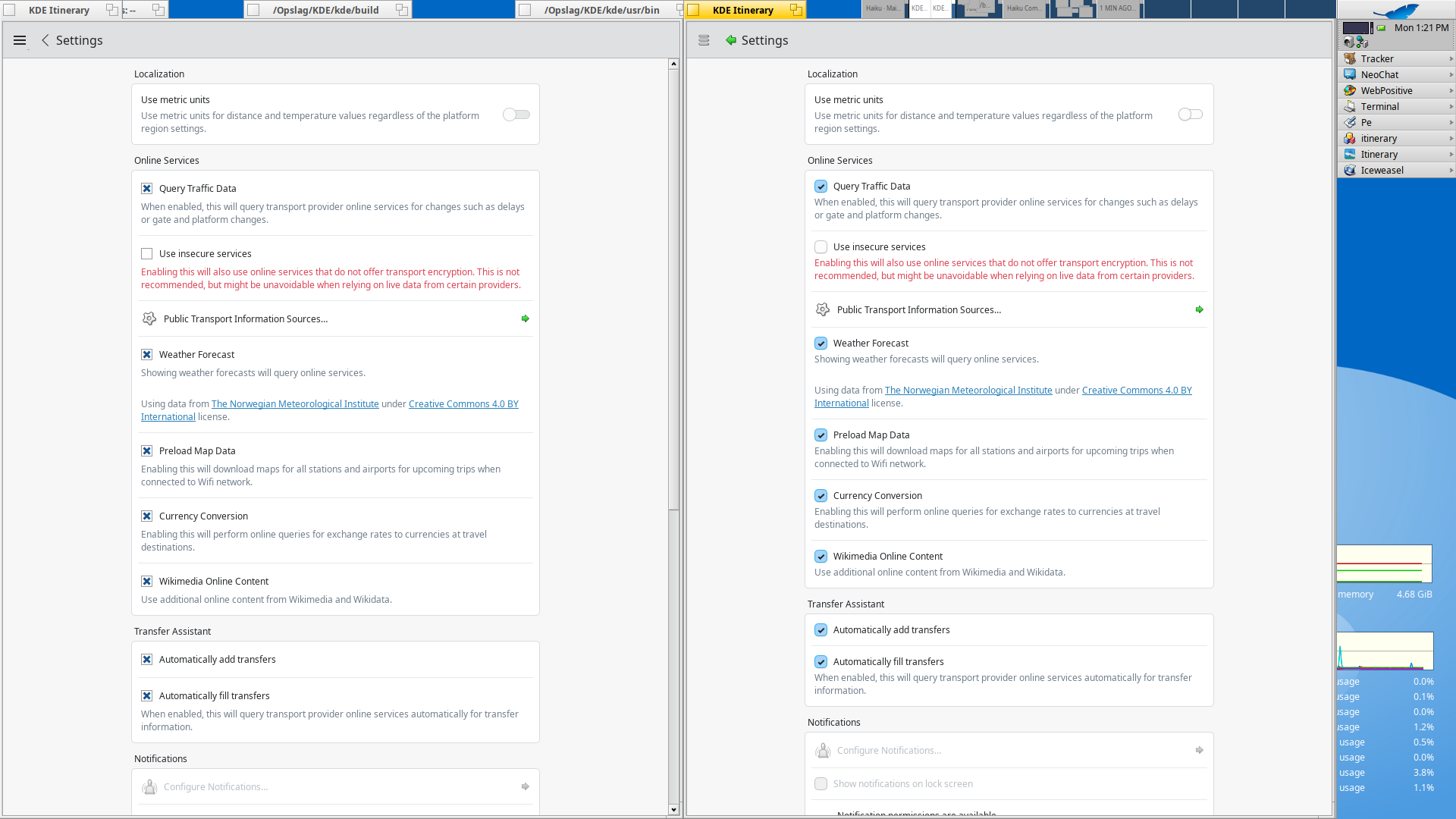Uncheck Weather Forecast in right window
Screen dimensions: 1456x819
pos(821,344)
